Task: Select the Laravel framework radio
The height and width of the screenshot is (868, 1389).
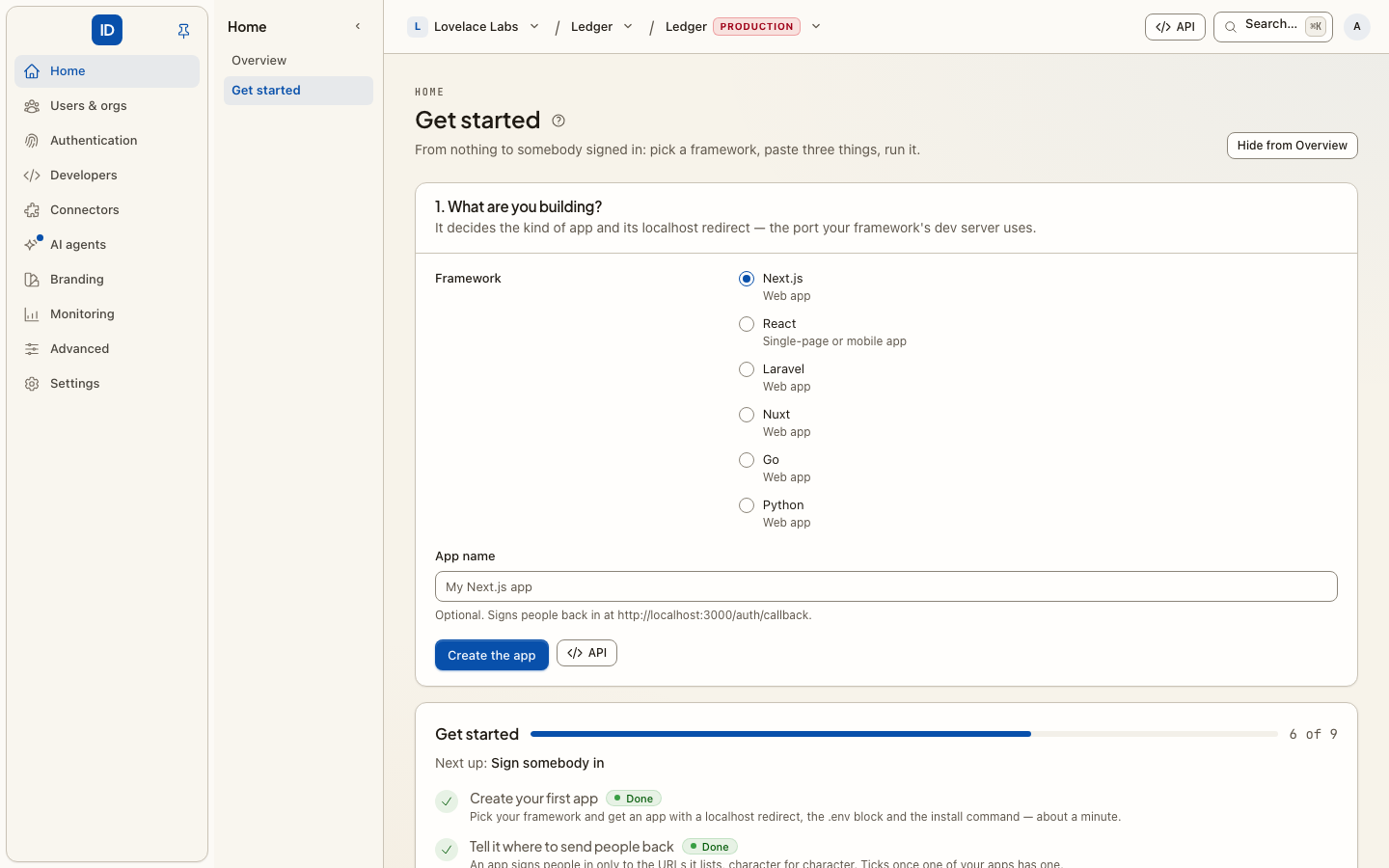Action: point(747,369)
